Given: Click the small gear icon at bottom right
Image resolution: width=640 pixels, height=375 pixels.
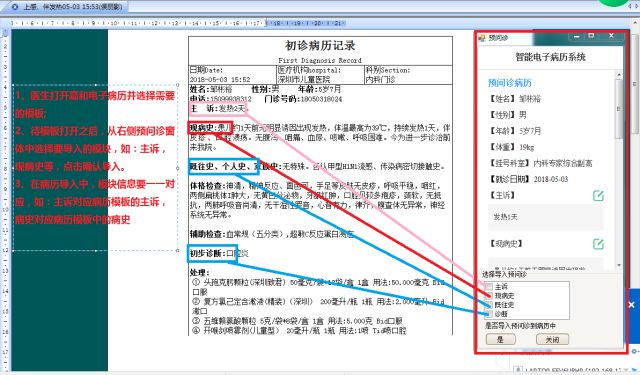Looking at the screenshot, I should pyautogui.click(x=634, y=351).
